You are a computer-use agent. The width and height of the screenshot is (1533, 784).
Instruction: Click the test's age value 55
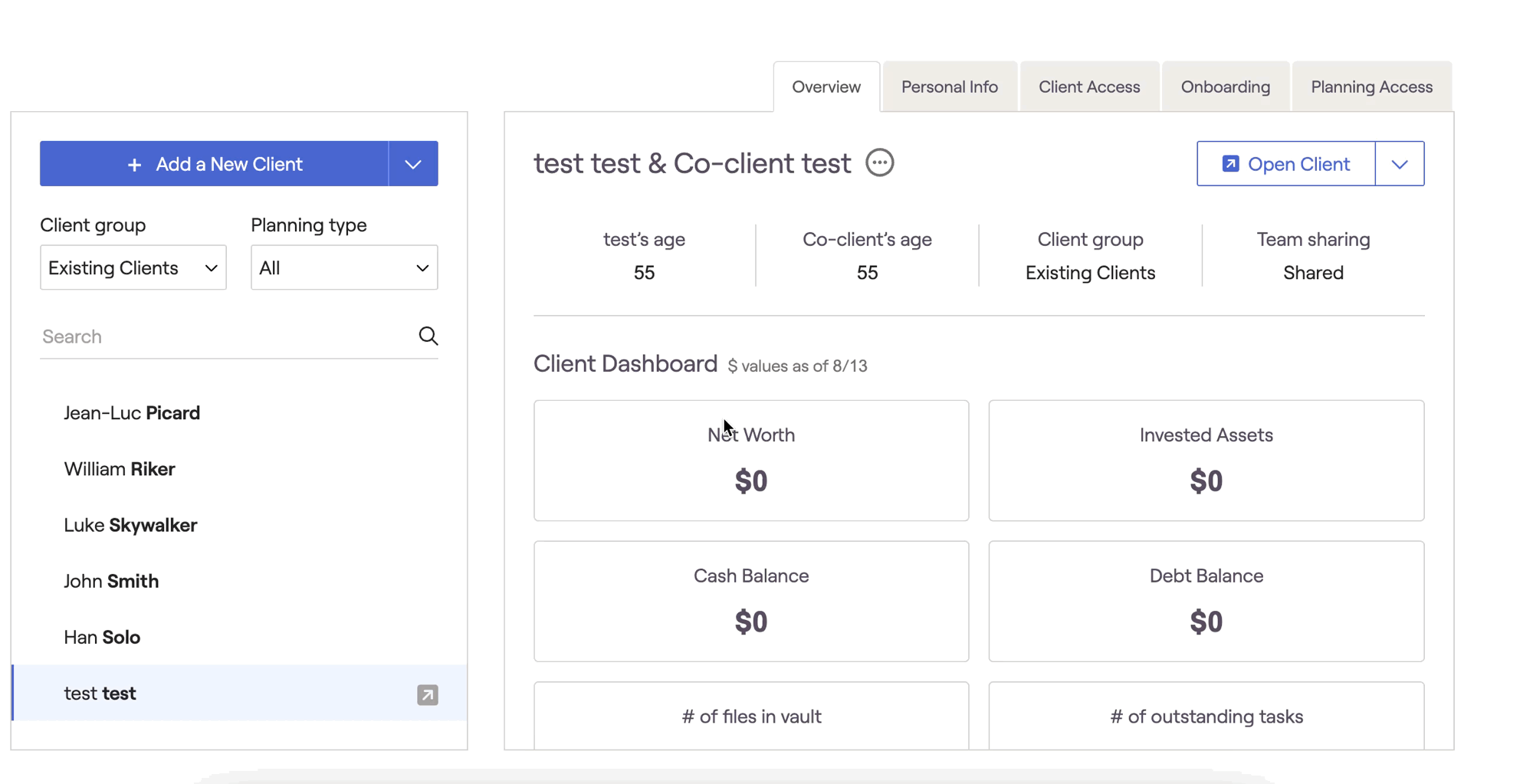tap(644, 273)
